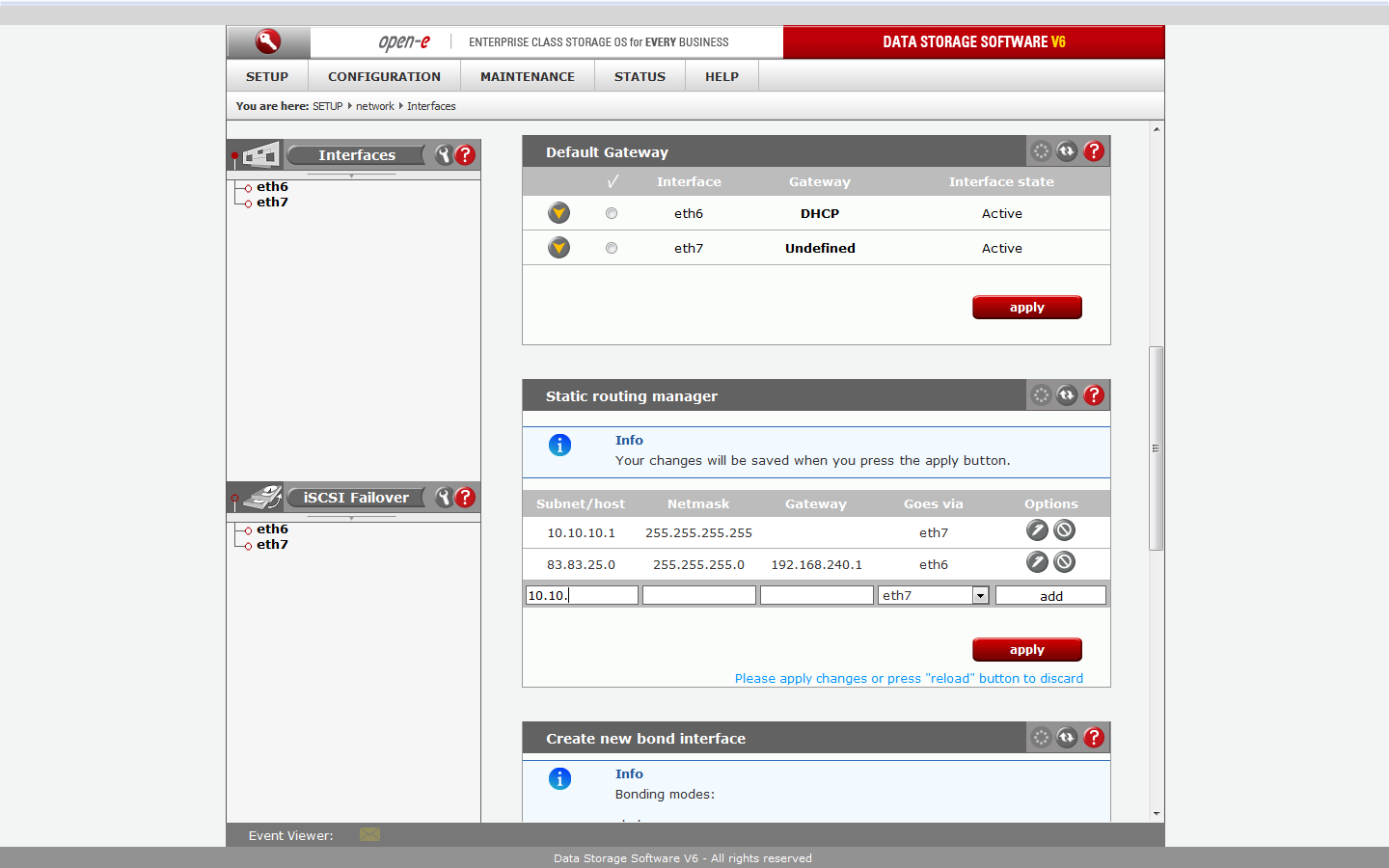
Task: Open the MAINTENANCE menu
Action: click(x=527, y=76)
